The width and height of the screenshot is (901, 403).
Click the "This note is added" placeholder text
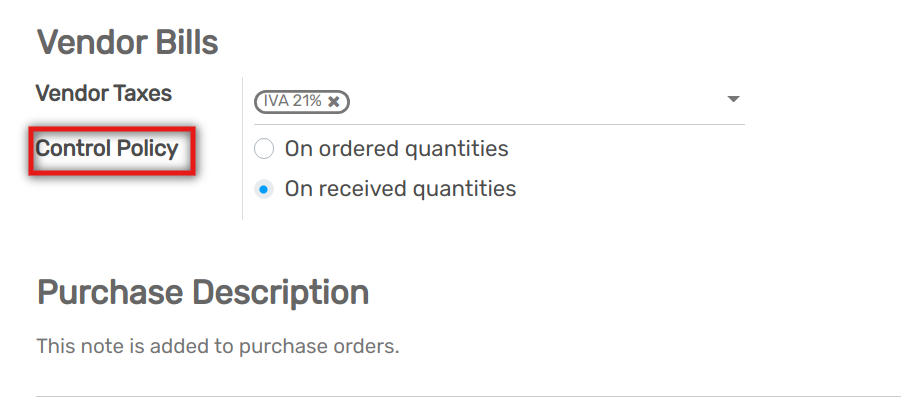pyautogui.click(x=217, y=347)
